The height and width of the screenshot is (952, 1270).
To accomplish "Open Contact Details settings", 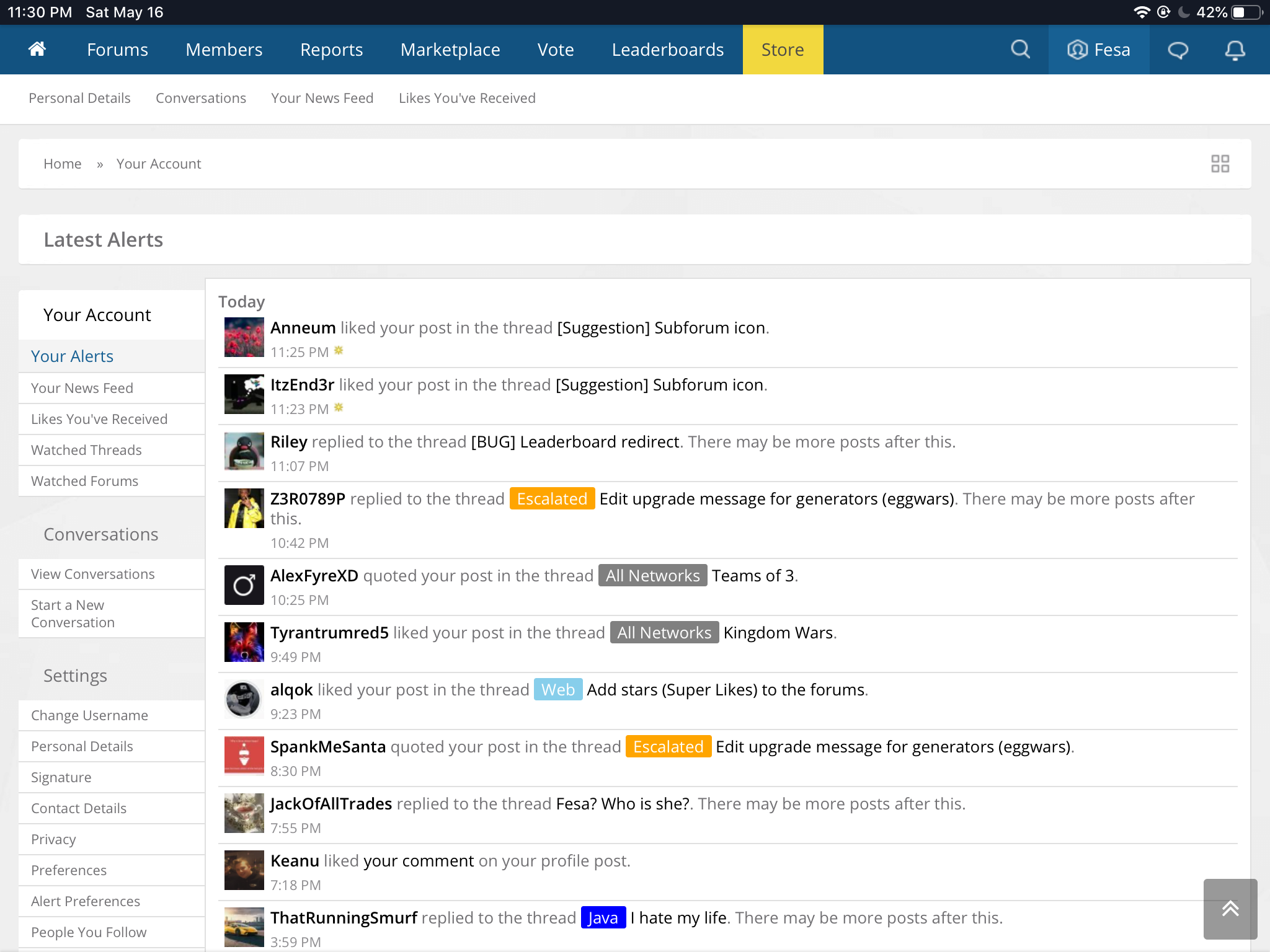I will (112, 808).
